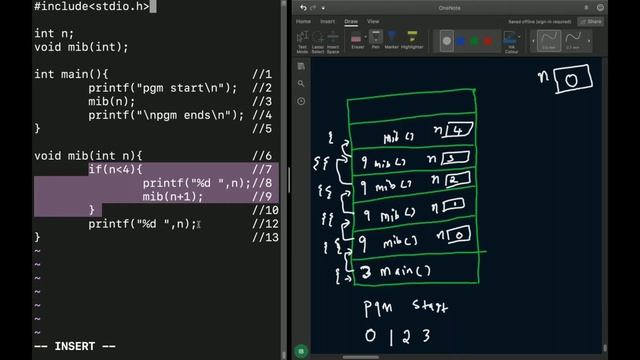This screenshot has width=640, height=360.
Task: Show the notebook navigation pane icon
Action: pyautogui.click(x=301, y=66)
